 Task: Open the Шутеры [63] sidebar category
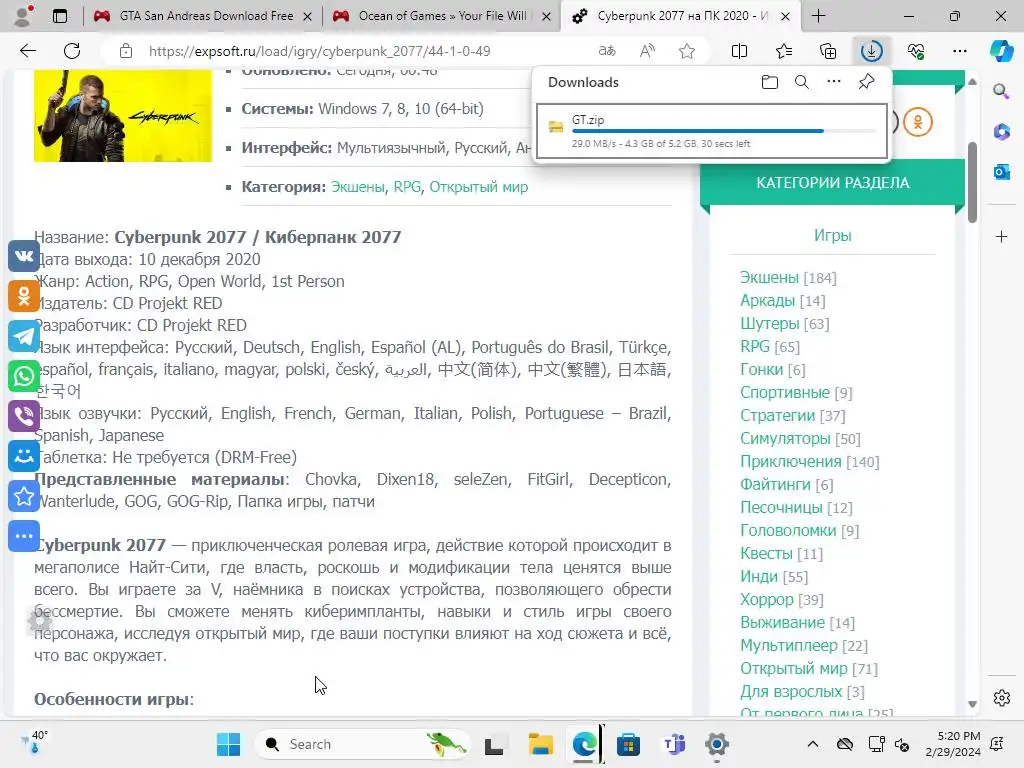tap(784, 323)
